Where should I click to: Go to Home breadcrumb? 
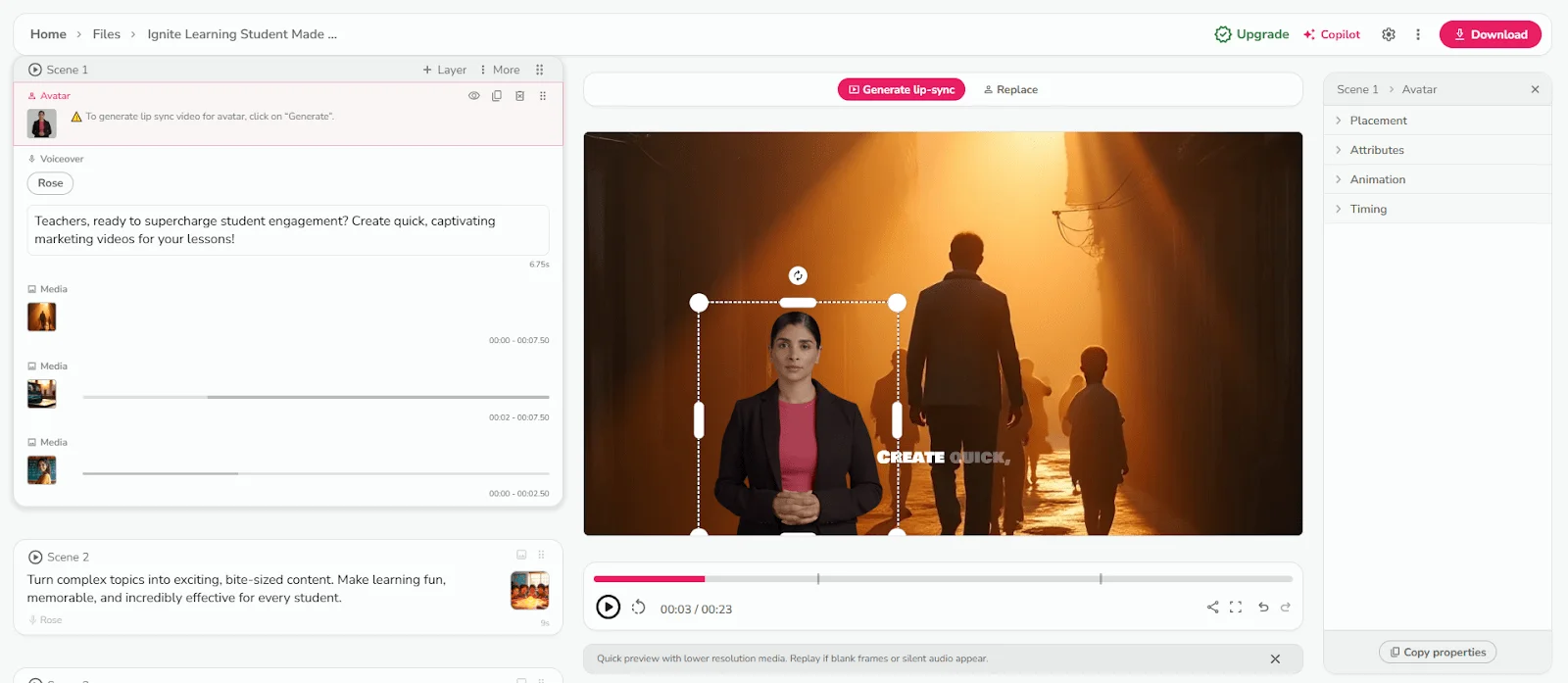48,34
